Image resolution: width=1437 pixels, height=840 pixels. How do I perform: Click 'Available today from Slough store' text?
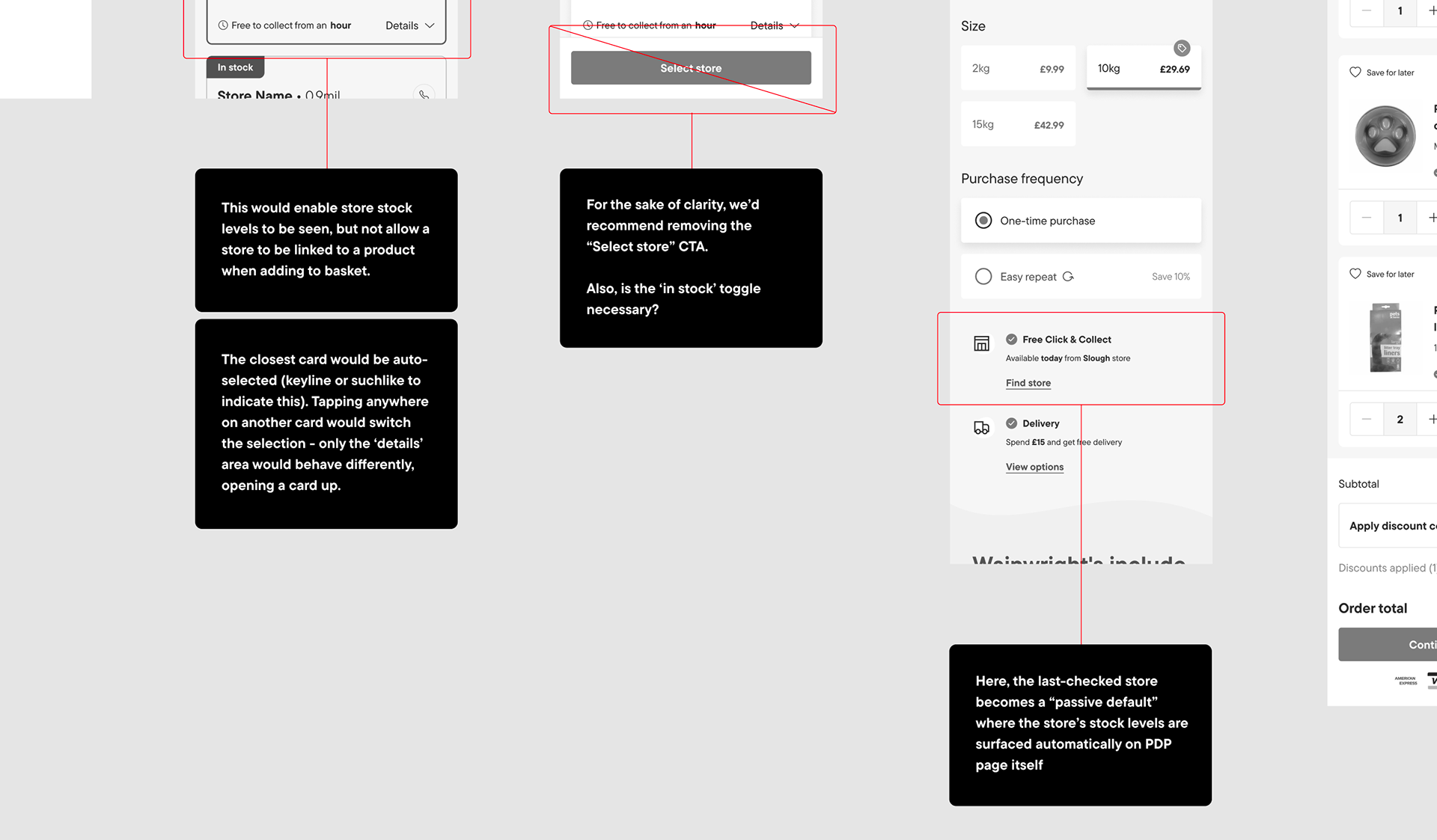(1068, 358)
